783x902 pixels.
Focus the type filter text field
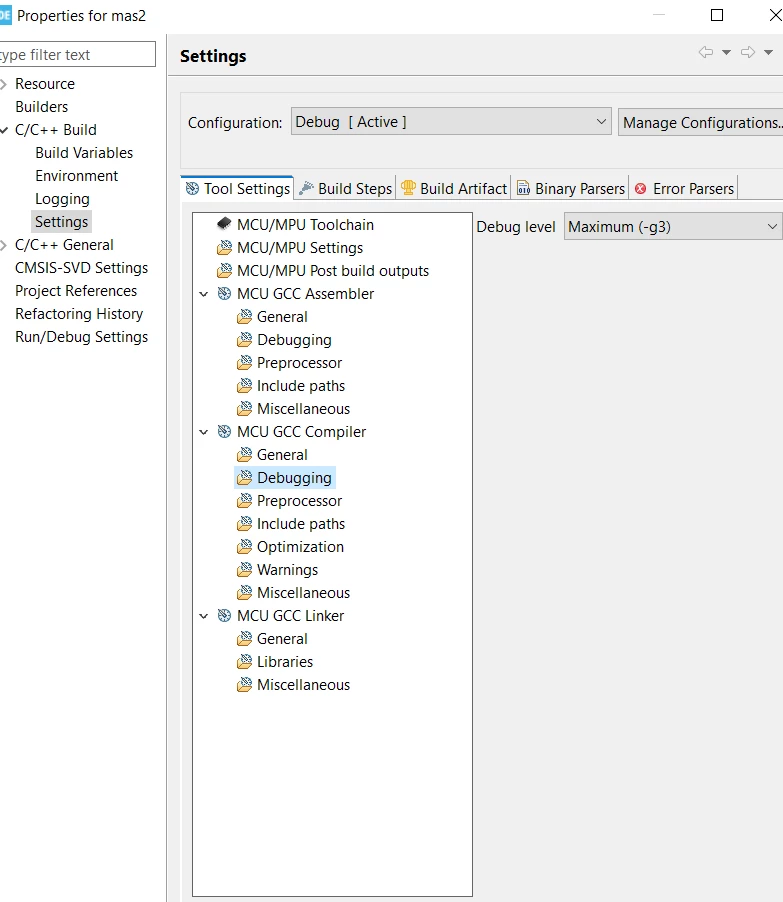click(x=77, y=55)
